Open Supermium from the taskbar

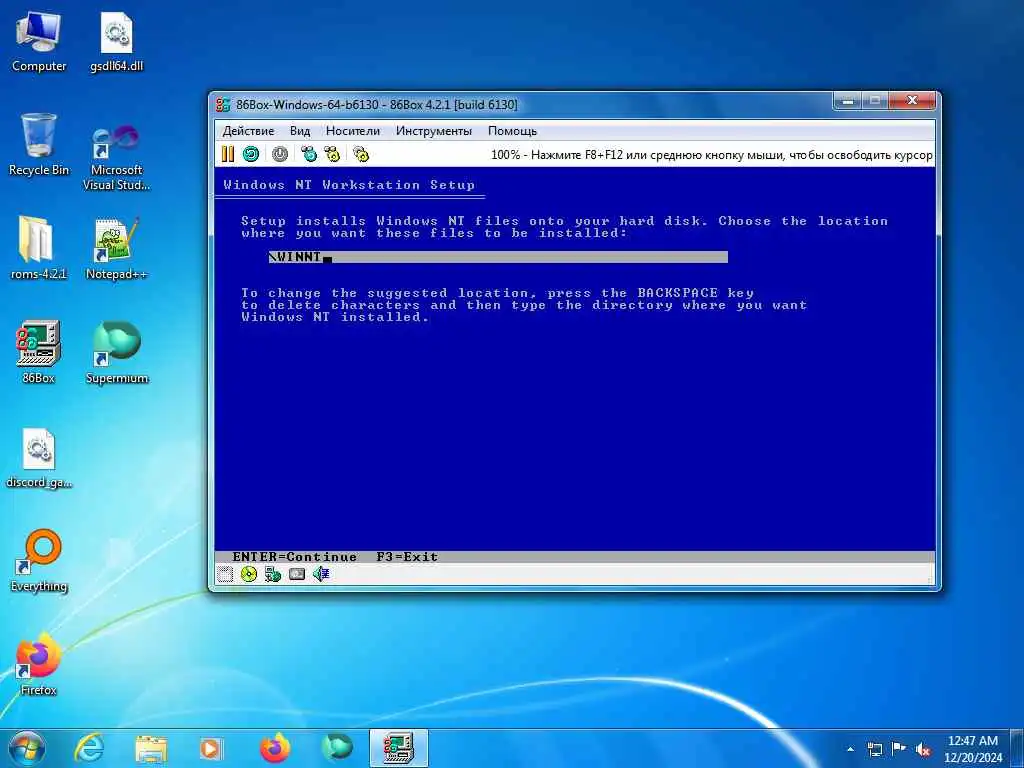click(337, 748)
